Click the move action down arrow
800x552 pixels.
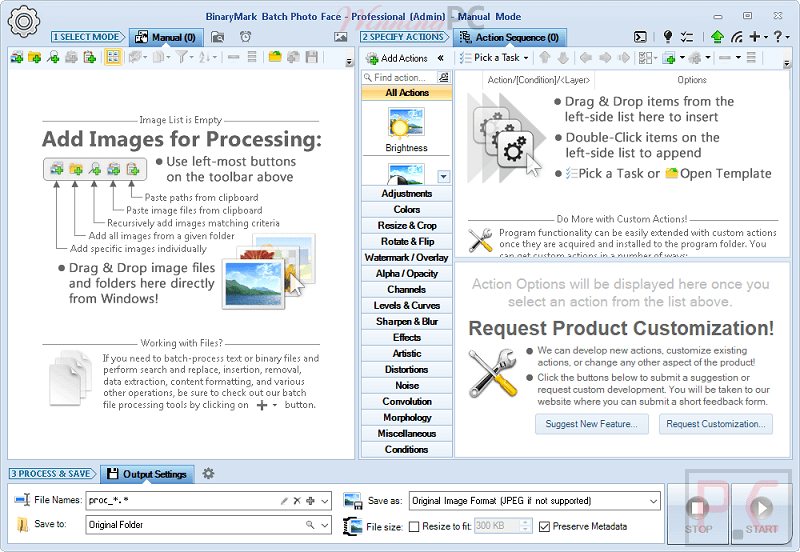563,58
